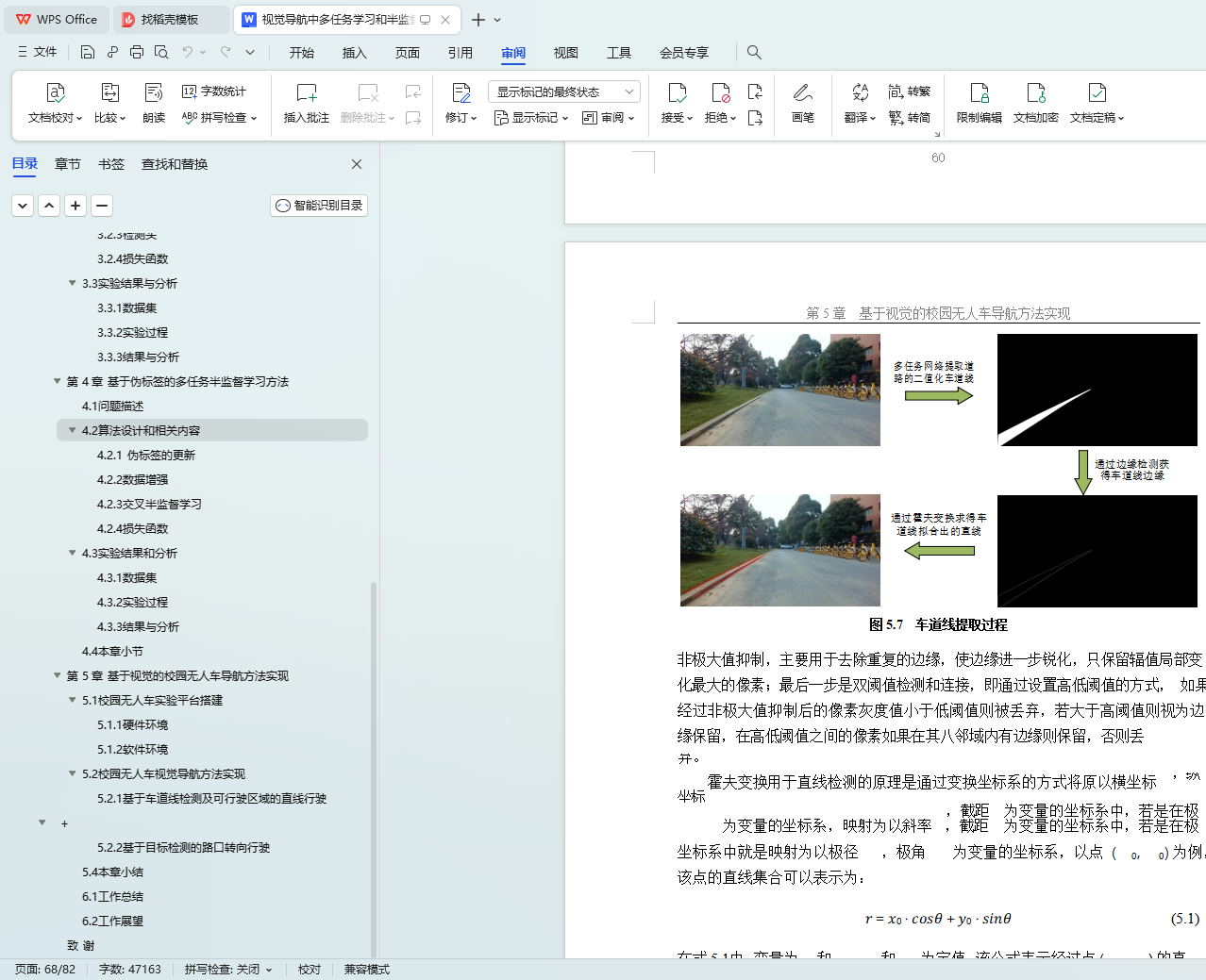Collapse 第 4 章 outline node
Image resolution: width=1206 pixels, height=980 pixels.
(x=57, y=381)
